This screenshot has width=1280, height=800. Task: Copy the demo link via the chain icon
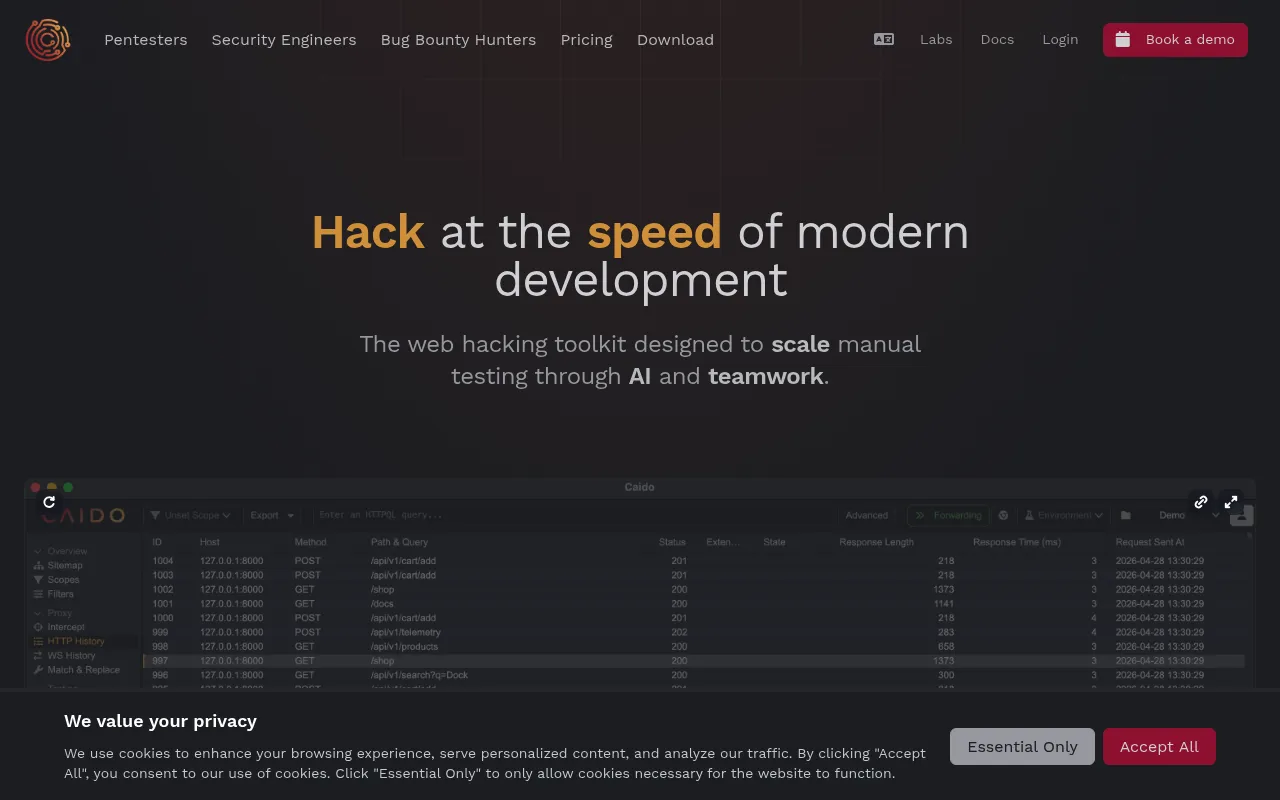coord(1201,502)
